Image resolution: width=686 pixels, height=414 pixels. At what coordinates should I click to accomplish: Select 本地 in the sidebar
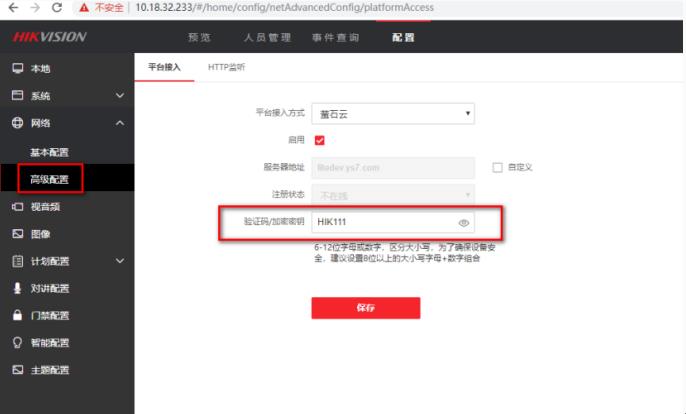[x=40, y=69]
